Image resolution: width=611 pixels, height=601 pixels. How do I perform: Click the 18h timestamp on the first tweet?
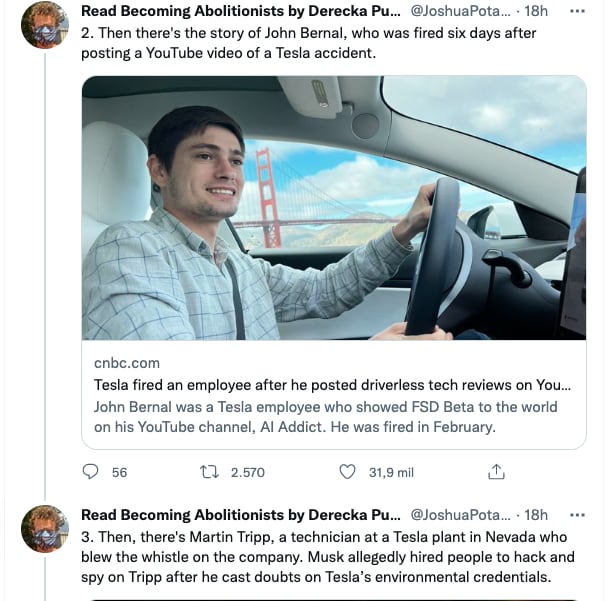click(536, 12)
